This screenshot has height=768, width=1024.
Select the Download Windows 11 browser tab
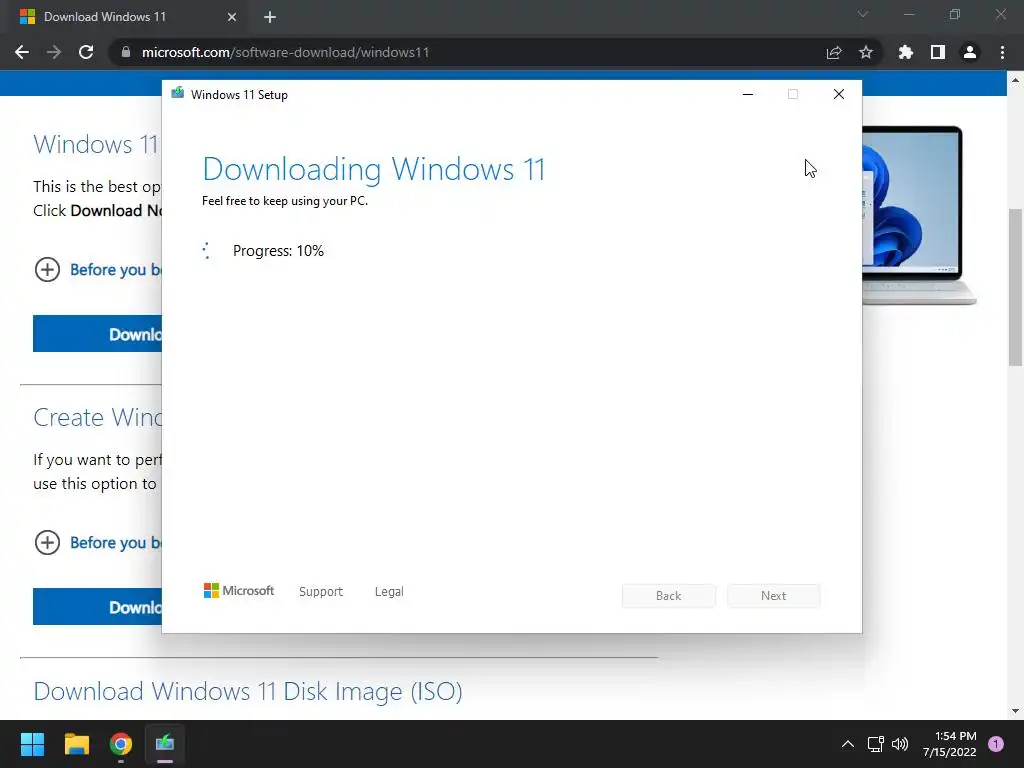[x=127, y=17]
